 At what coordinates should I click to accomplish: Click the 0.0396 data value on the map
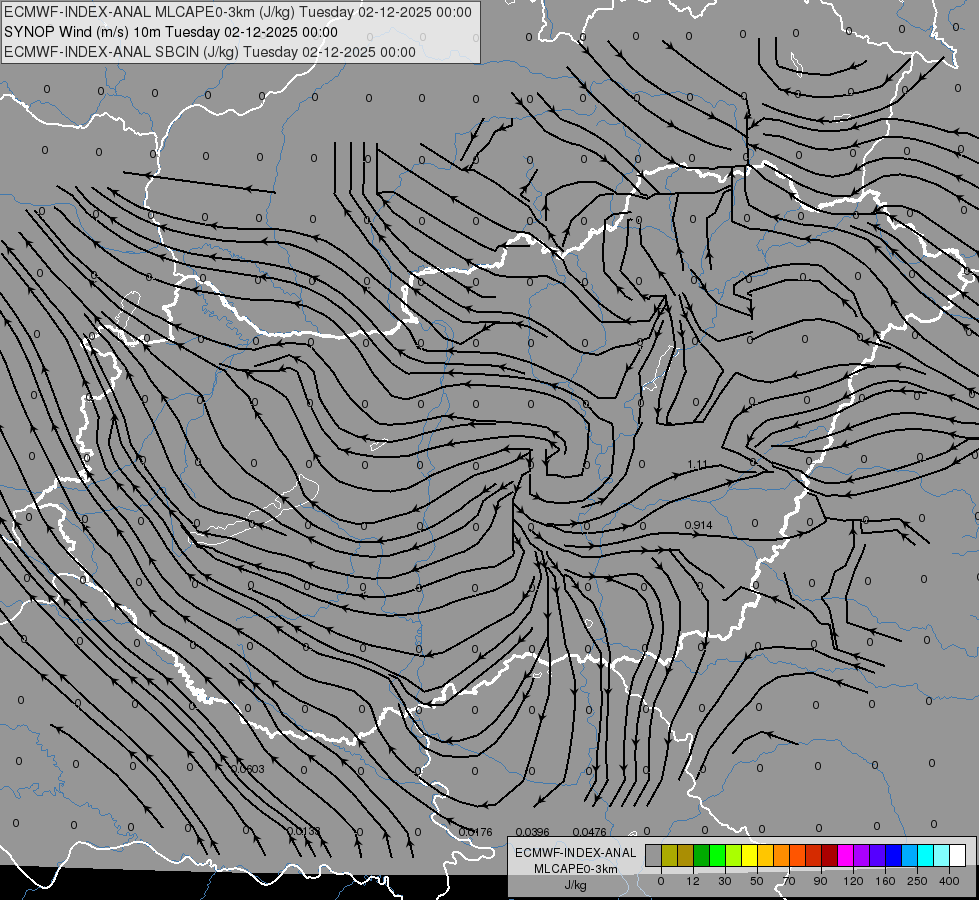tap(533, 832)
